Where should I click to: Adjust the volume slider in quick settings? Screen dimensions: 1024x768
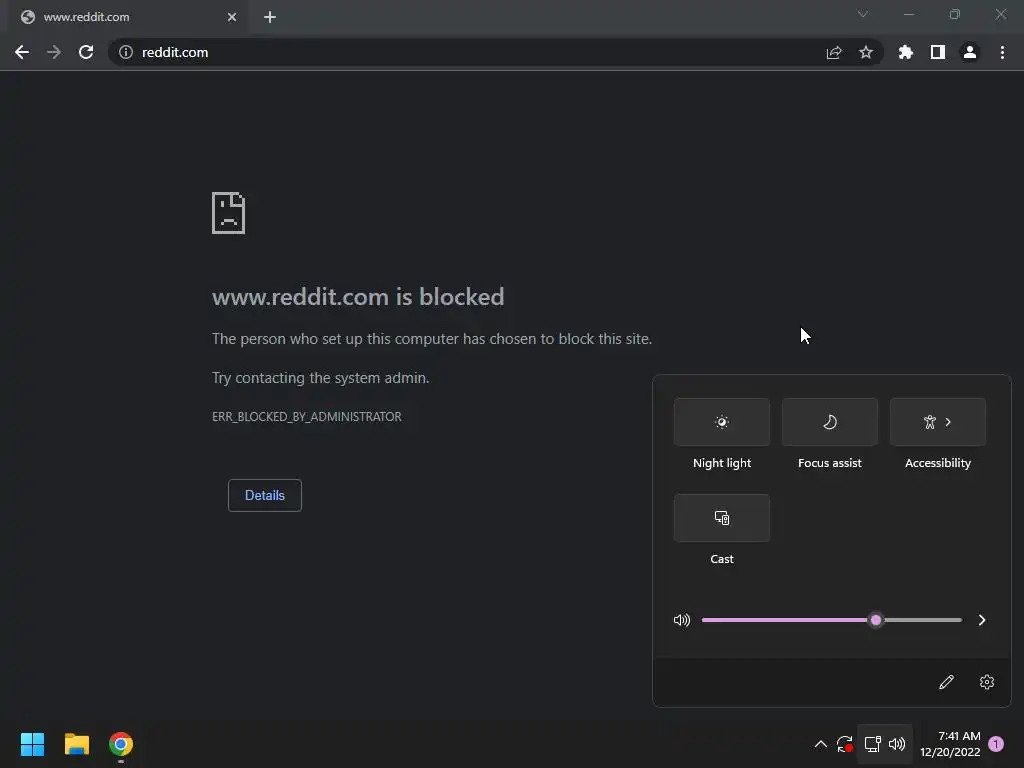point(831,620)
